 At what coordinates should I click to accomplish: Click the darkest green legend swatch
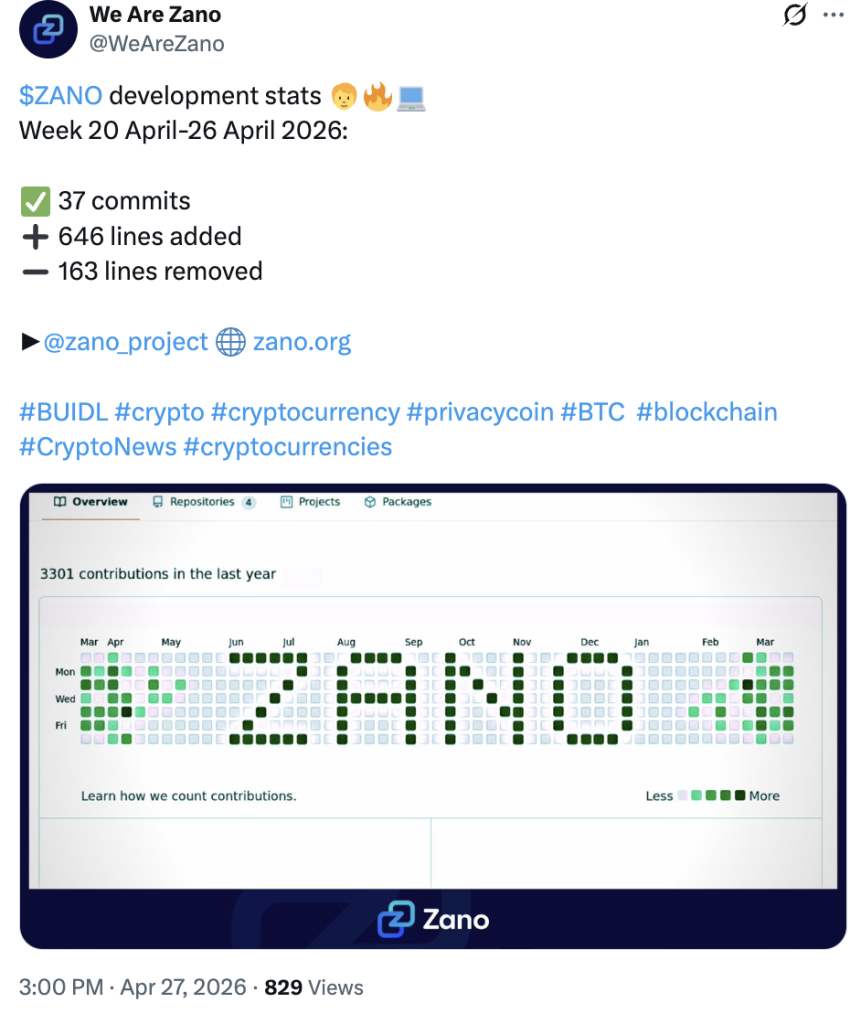[x=740, y=796]
